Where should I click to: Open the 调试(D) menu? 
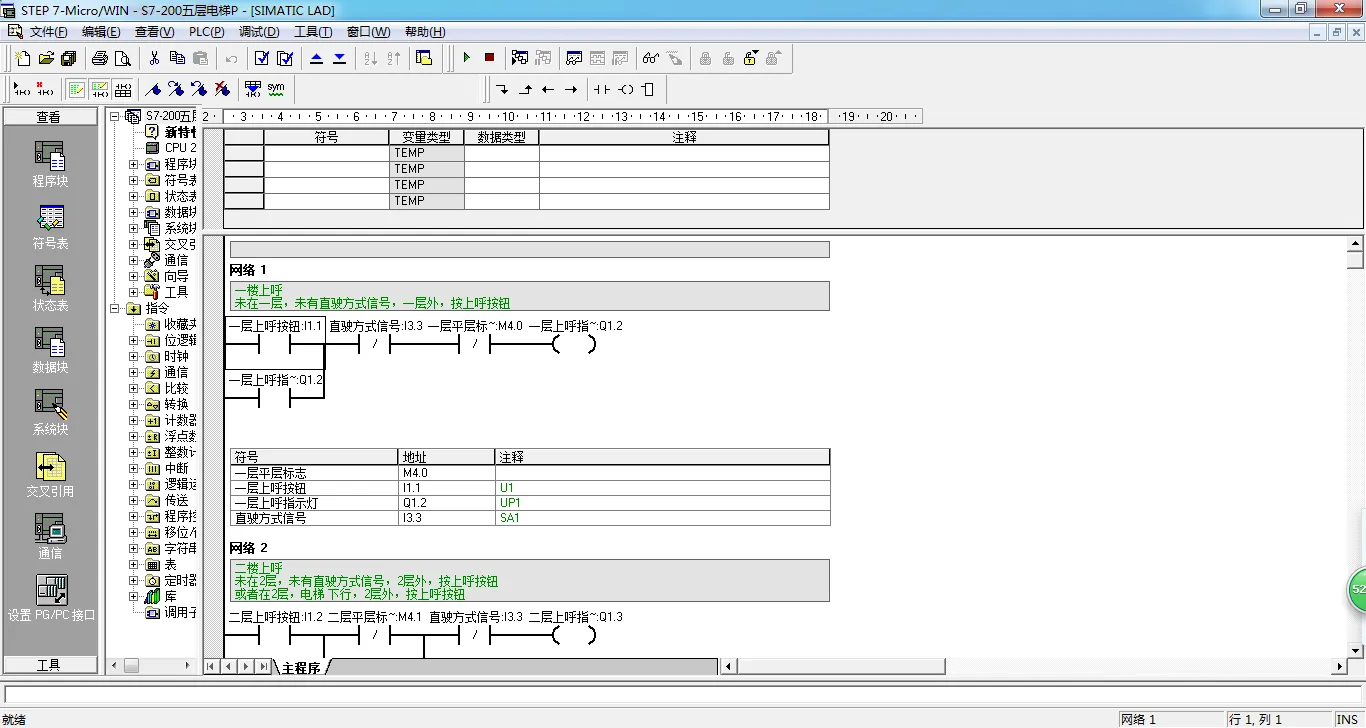click(259, 32)
